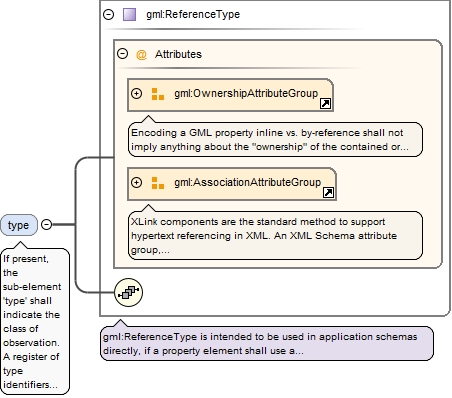Viewport: 452px width, 398px height.
Task: Expand gml:AssociationAttributeGroup
Action: [136, 182]
